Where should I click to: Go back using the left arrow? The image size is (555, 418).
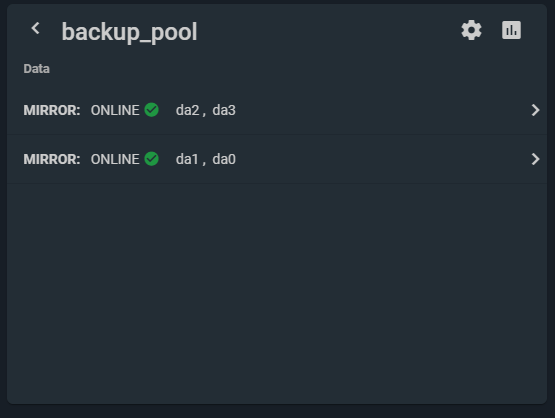pyautogui.click(x=35, y=28)
